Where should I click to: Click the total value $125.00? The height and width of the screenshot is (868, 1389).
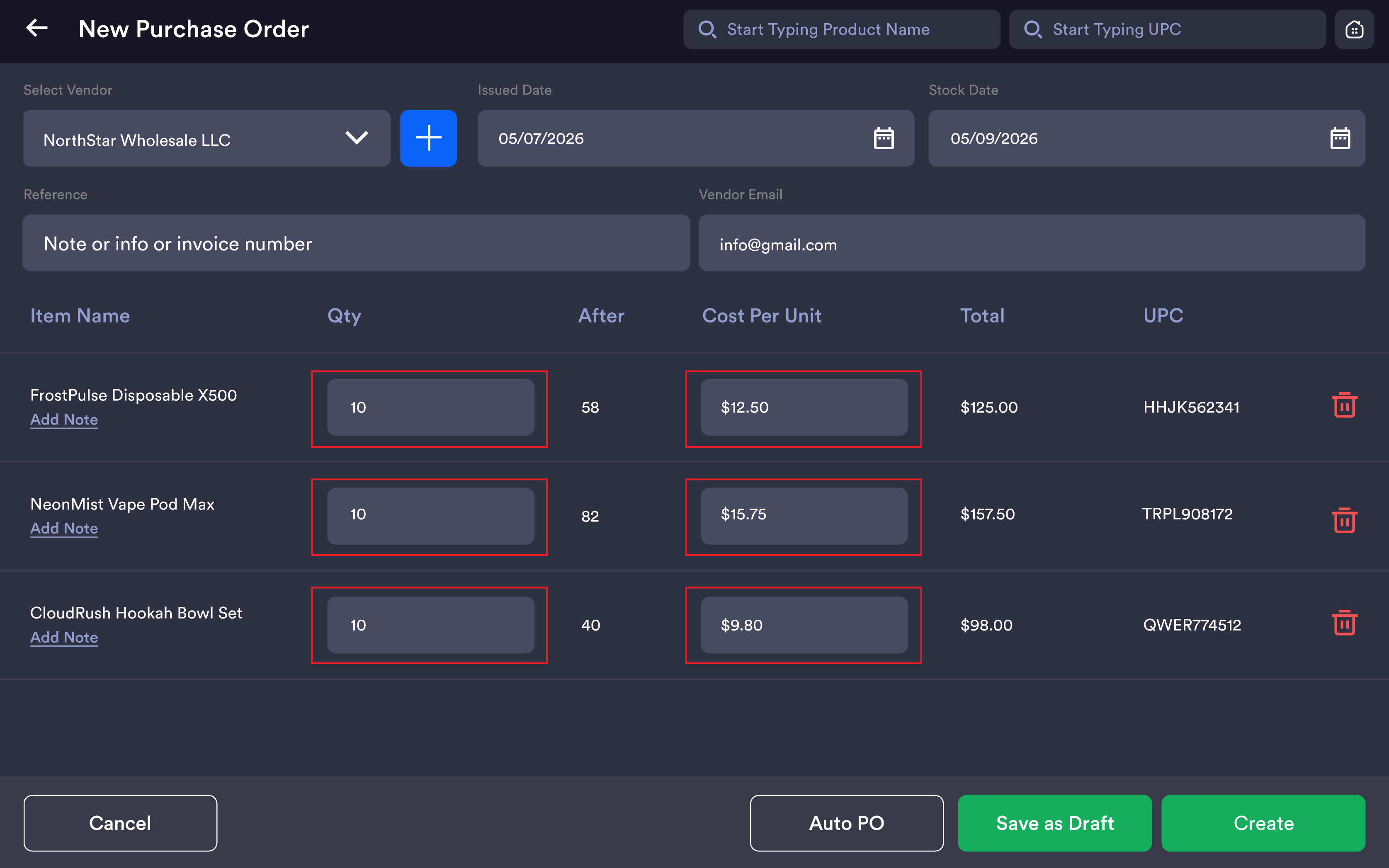989,407
